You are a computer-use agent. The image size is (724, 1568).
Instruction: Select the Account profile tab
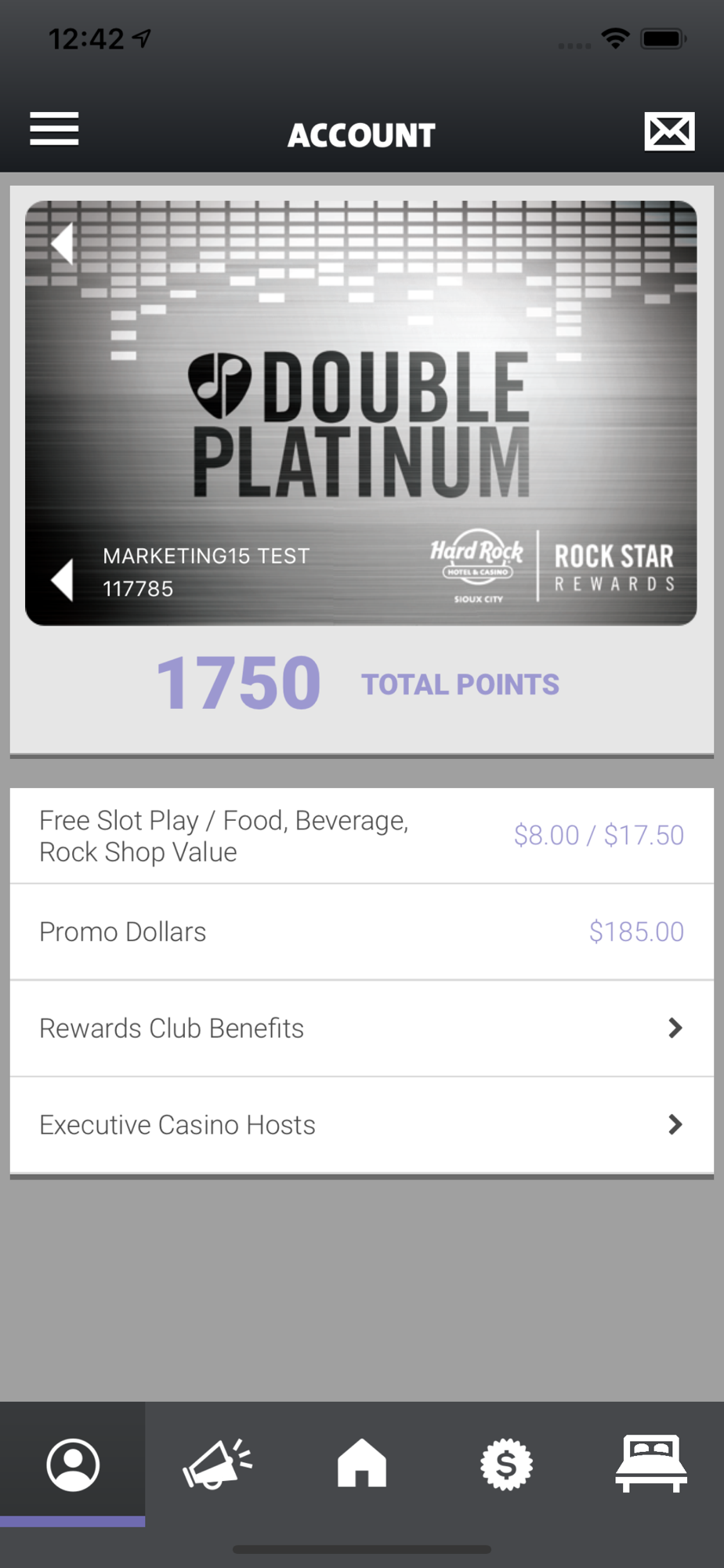pyautogui.click(x=73, y=1464)
